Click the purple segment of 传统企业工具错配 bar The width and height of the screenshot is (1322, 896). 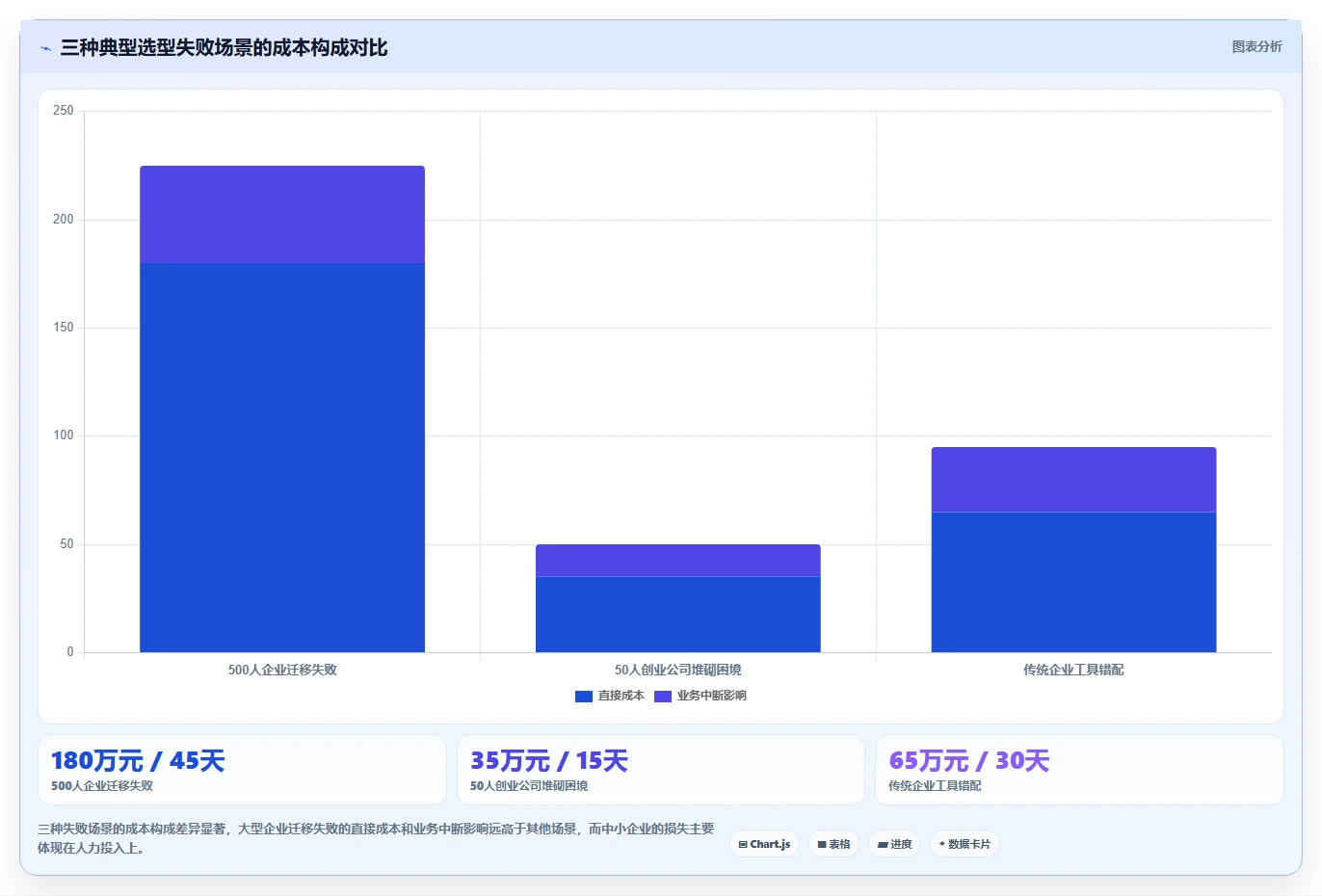[x=1073, y=480]
